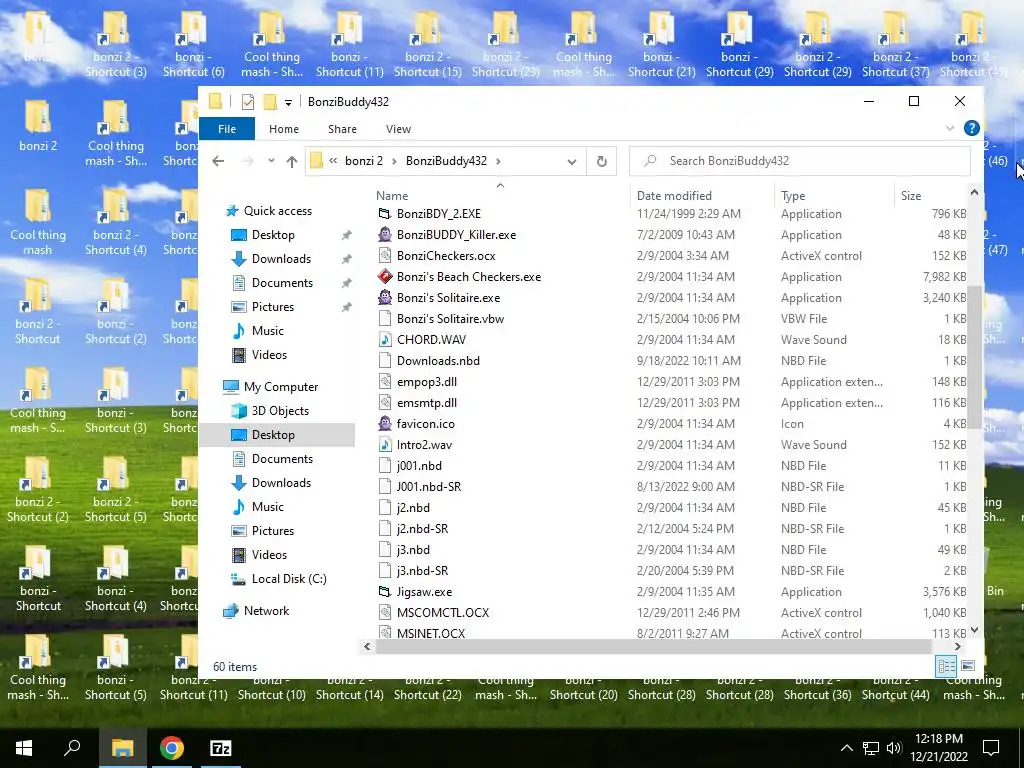Open BonziBUDDY_Killer.exe purple gorilla icon
Screen dimensions: 1024x768
click(x=385, y=234)
